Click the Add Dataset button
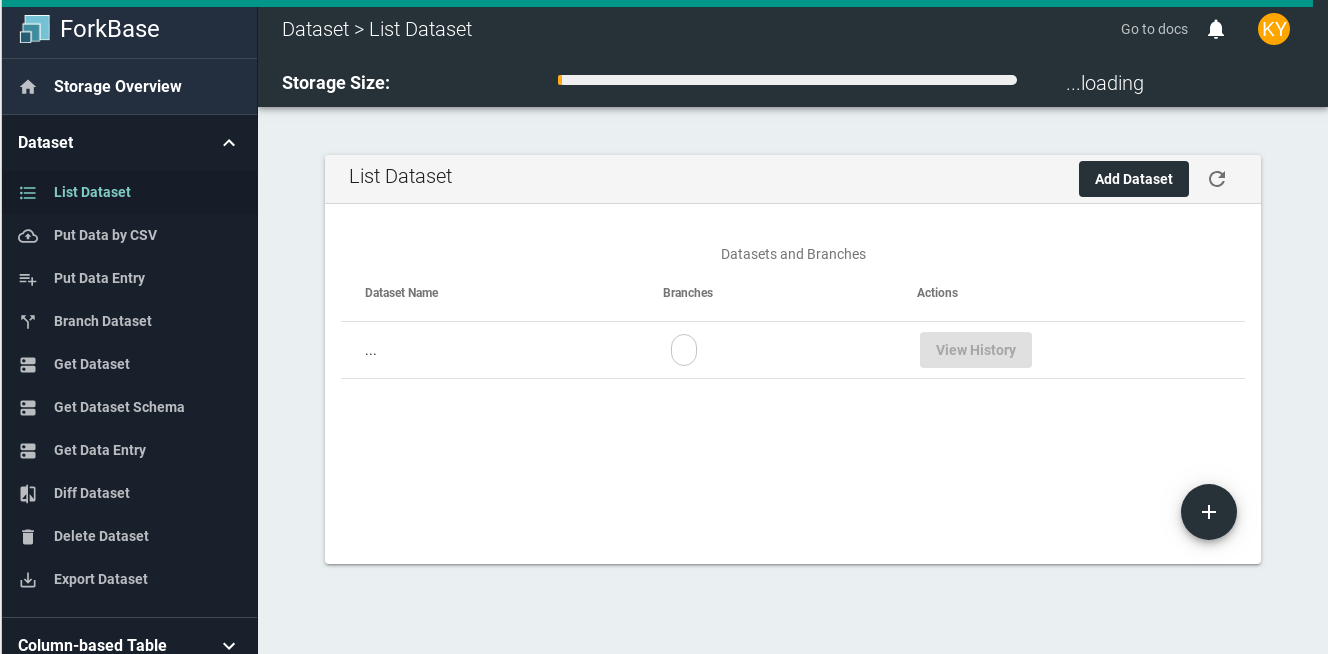 (1133, 179)
